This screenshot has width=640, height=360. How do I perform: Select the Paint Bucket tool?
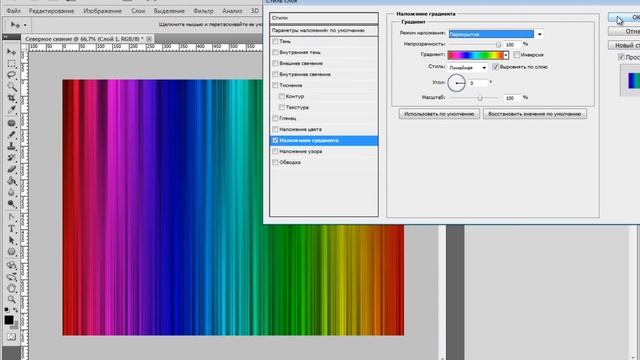coord(11,181)
